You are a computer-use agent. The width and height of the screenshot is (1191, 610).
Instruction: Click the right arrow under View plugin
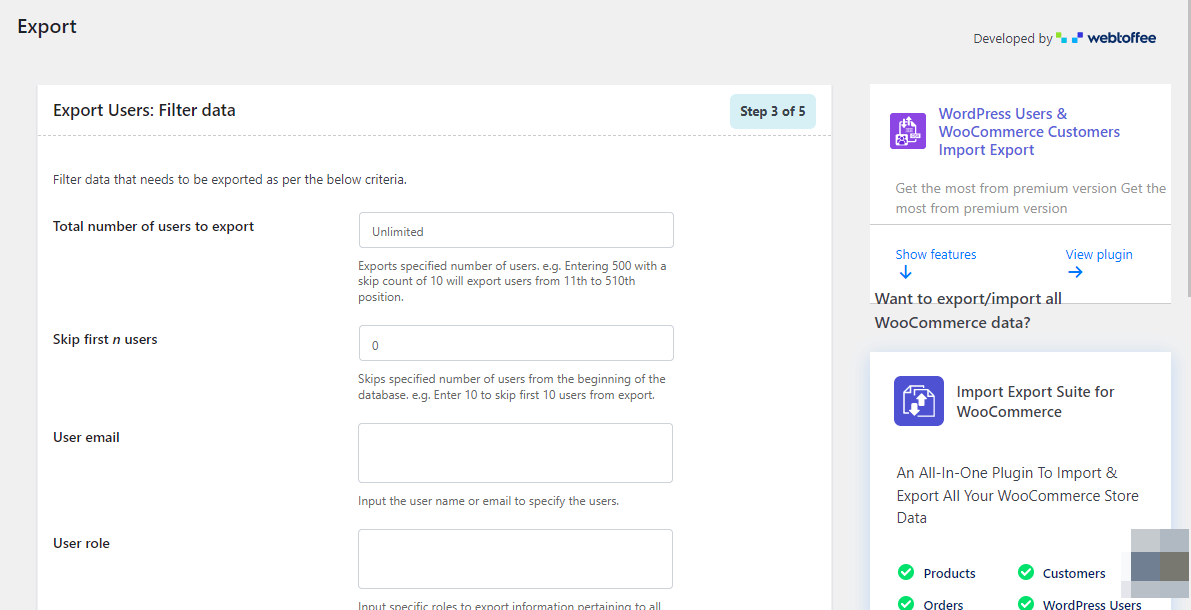click(1075, 272)
